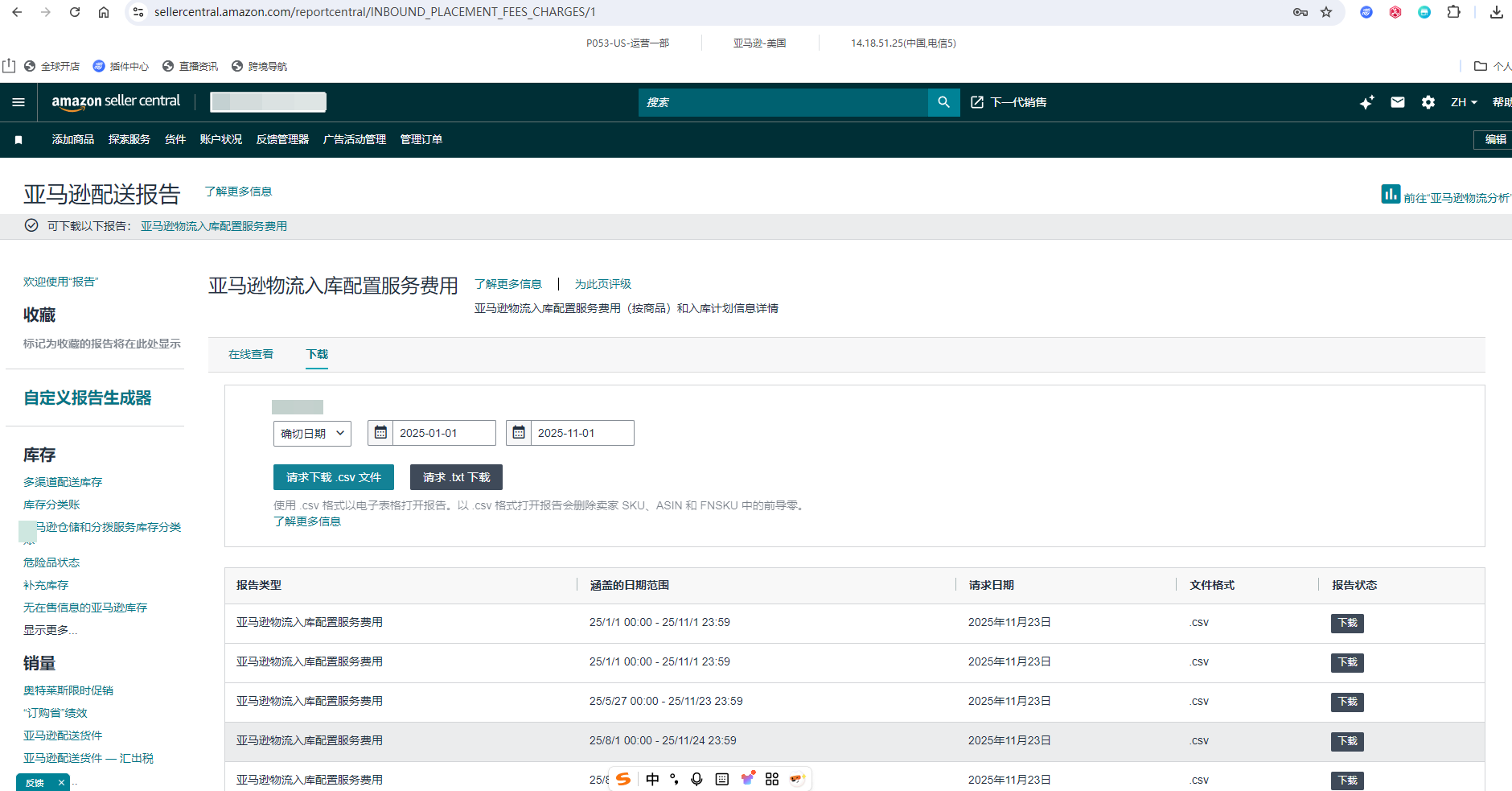Click the 为此页评级 link
This screenshot has width=1512, height=791.
(603, 284)
